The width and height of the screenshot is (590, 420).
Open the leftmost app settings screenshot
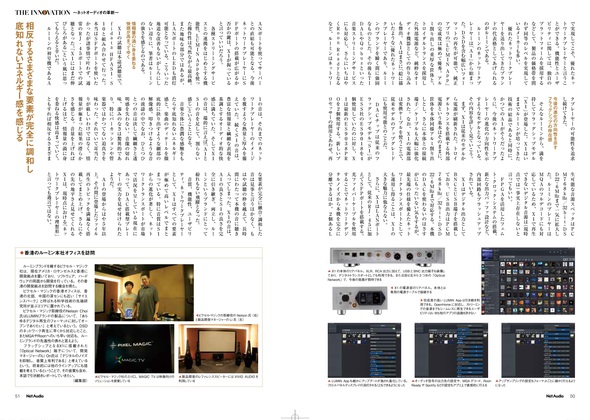[364, 350]
